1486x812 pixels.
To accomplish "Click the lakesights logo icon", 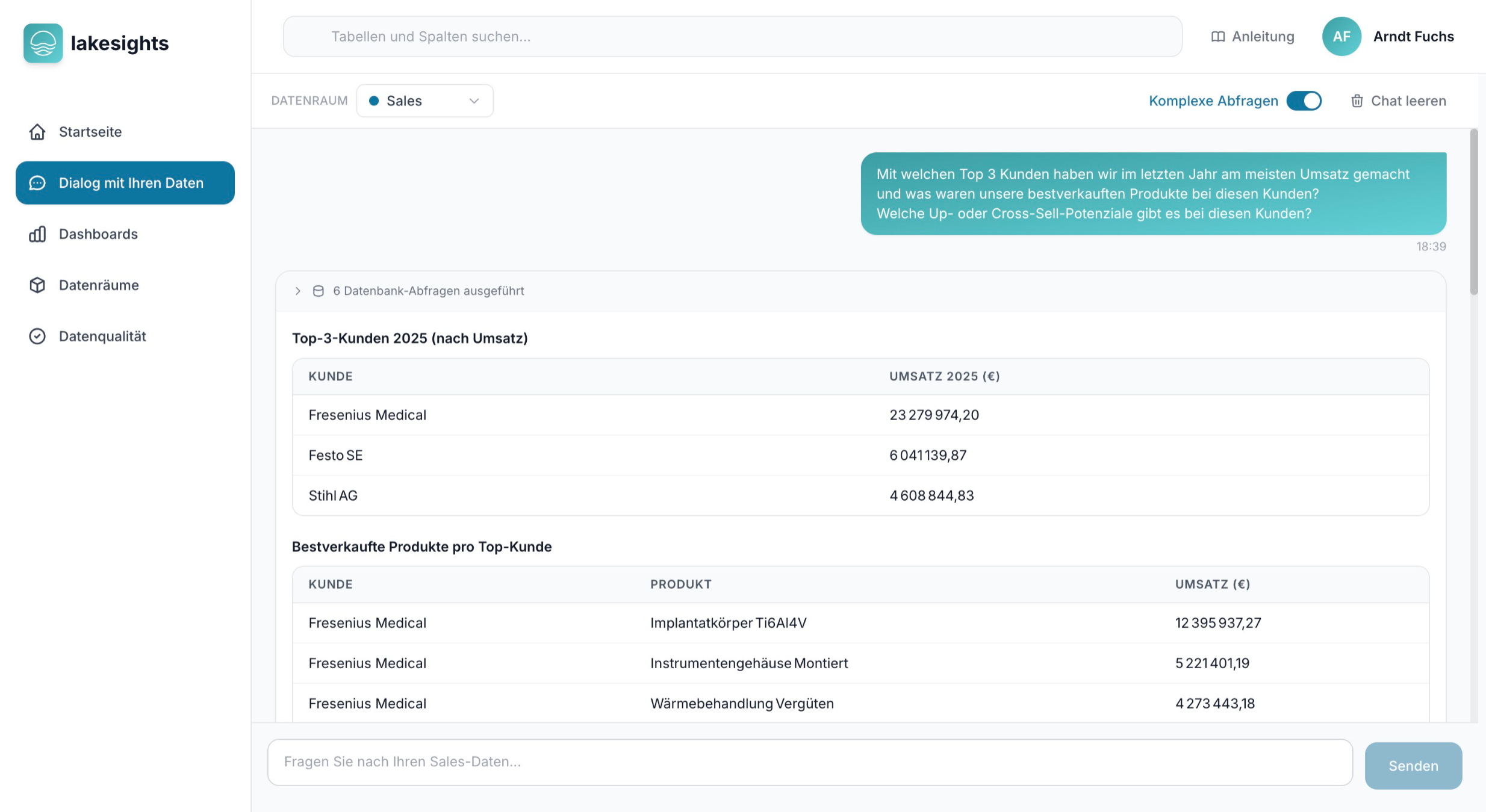I will pos(43,43).
